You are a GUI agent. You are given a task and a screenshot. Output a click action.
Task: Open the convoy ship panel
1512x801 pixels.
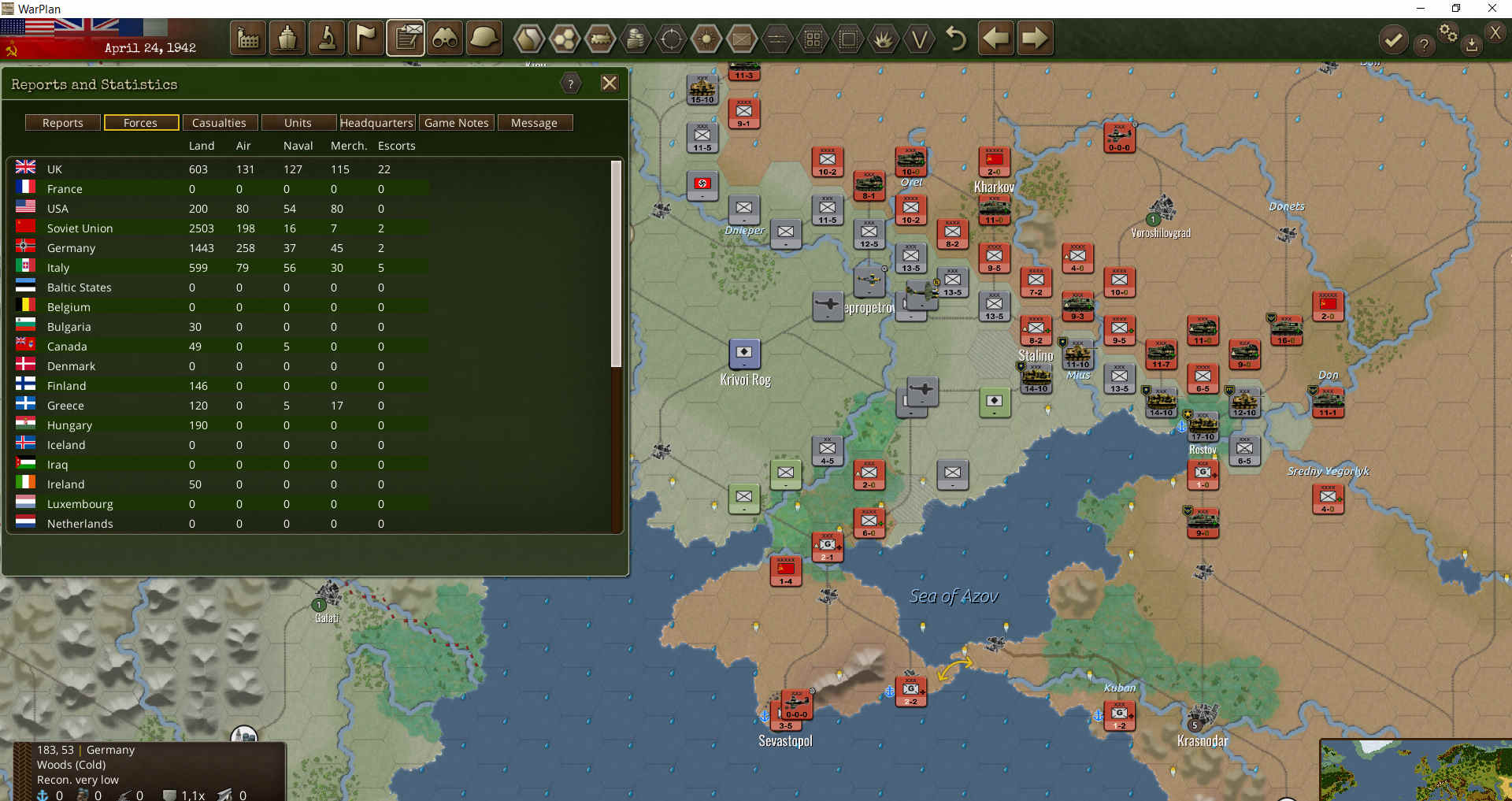coord(287,38)
